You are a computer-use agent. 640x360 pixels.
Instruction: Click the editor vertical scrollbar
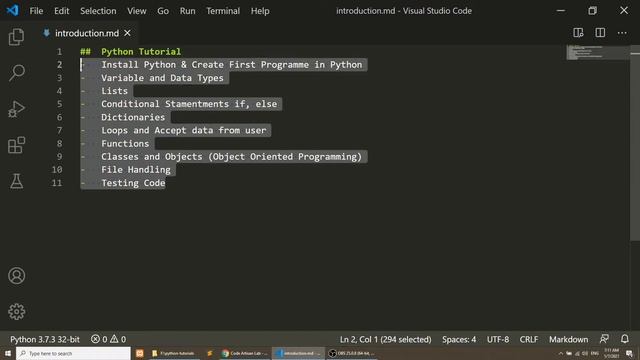[635, 143]
